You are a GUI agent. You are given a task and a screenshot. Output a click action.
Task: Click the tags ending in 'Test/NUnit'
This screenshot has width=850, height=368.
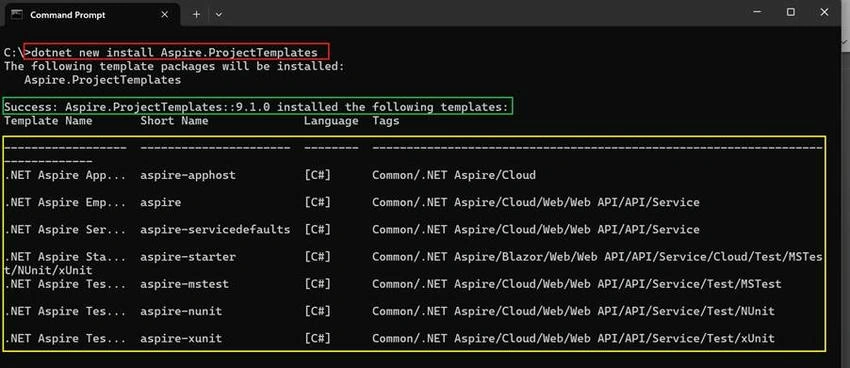573,311
